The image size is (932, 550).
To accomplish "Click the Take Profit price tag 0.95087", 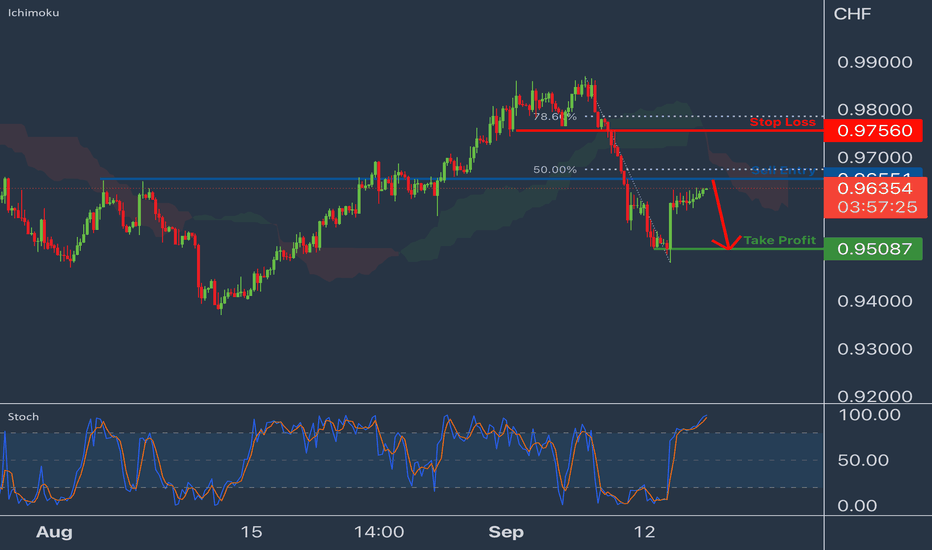I will 873,249.
